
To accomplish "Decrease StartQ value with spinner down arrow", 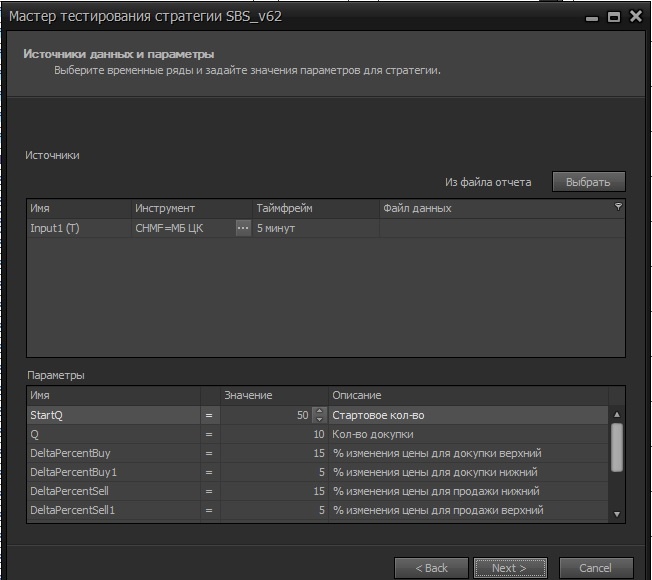I will point(319,419).
